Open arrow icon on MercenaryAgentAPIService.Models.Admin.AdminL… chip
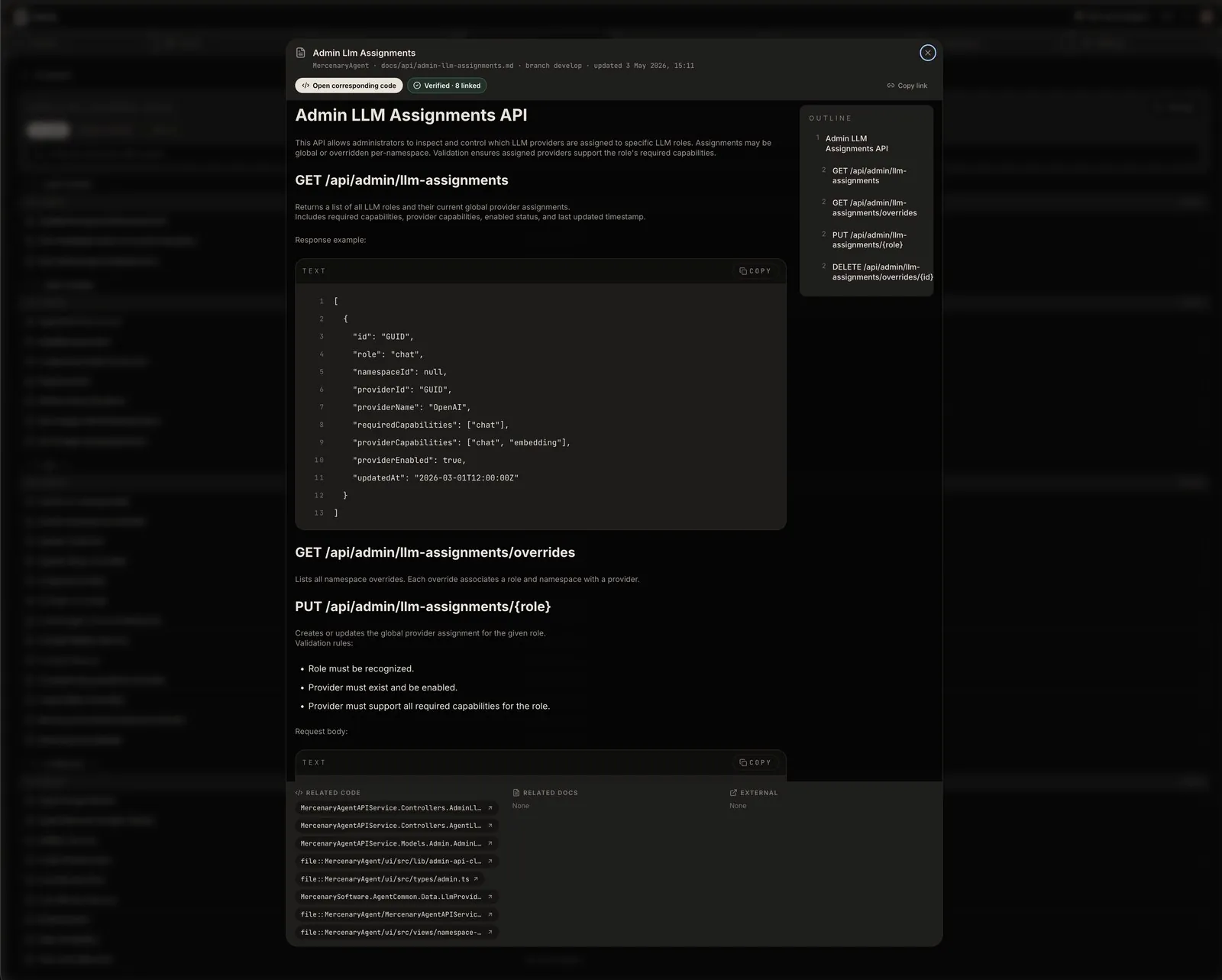The image size is (1222, 980). [490, 843]
